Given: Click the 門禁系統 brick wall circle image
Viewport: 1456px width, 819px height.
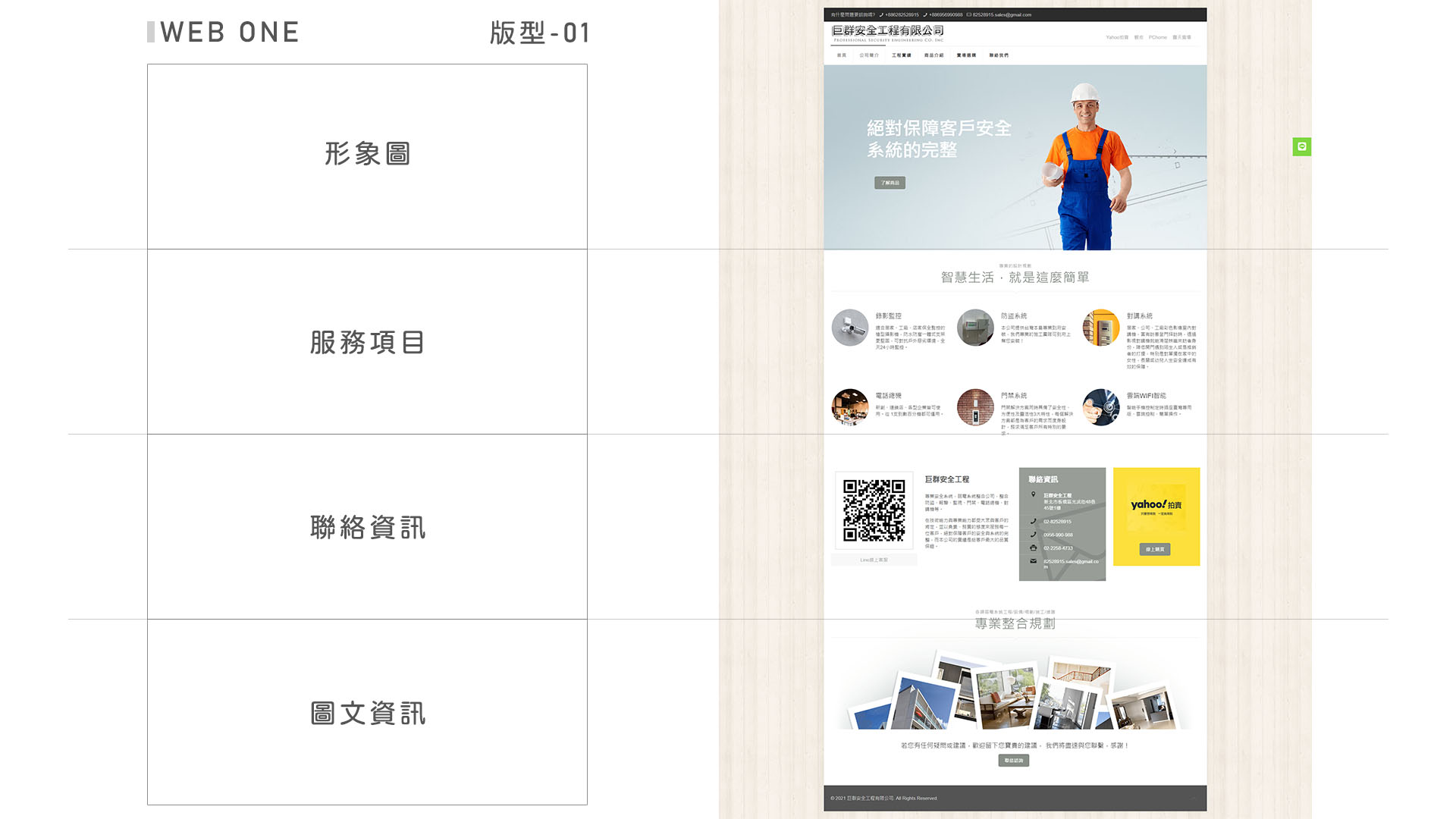Looking at the screenshot, I should 975,407.
